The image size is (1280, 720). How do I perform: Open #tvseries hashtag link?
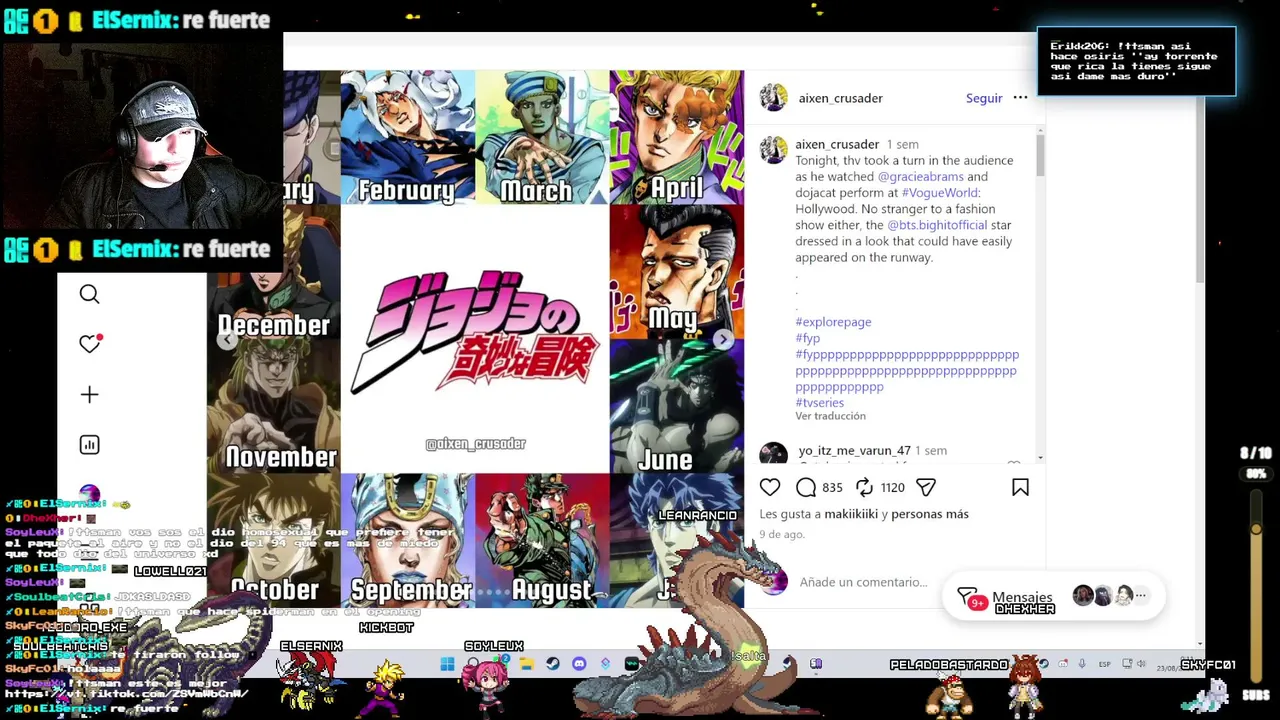coord(819,402)
